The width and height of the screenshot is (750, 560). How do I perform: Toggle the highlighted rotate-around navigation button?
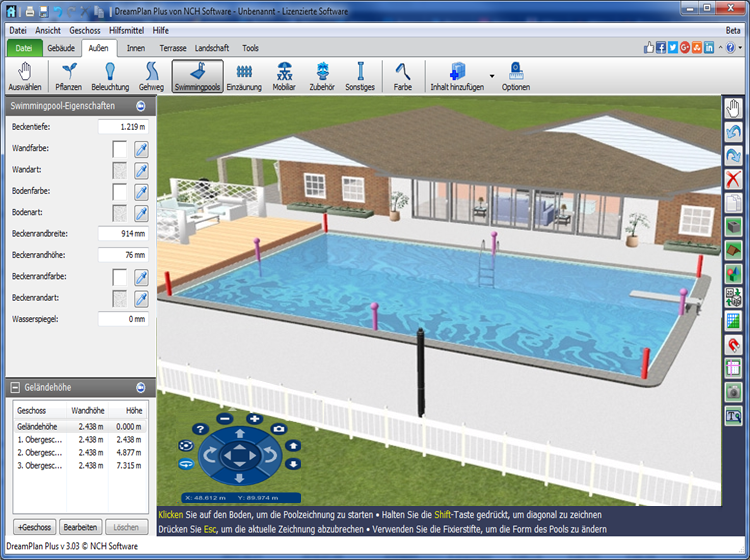tap(186, 464)
